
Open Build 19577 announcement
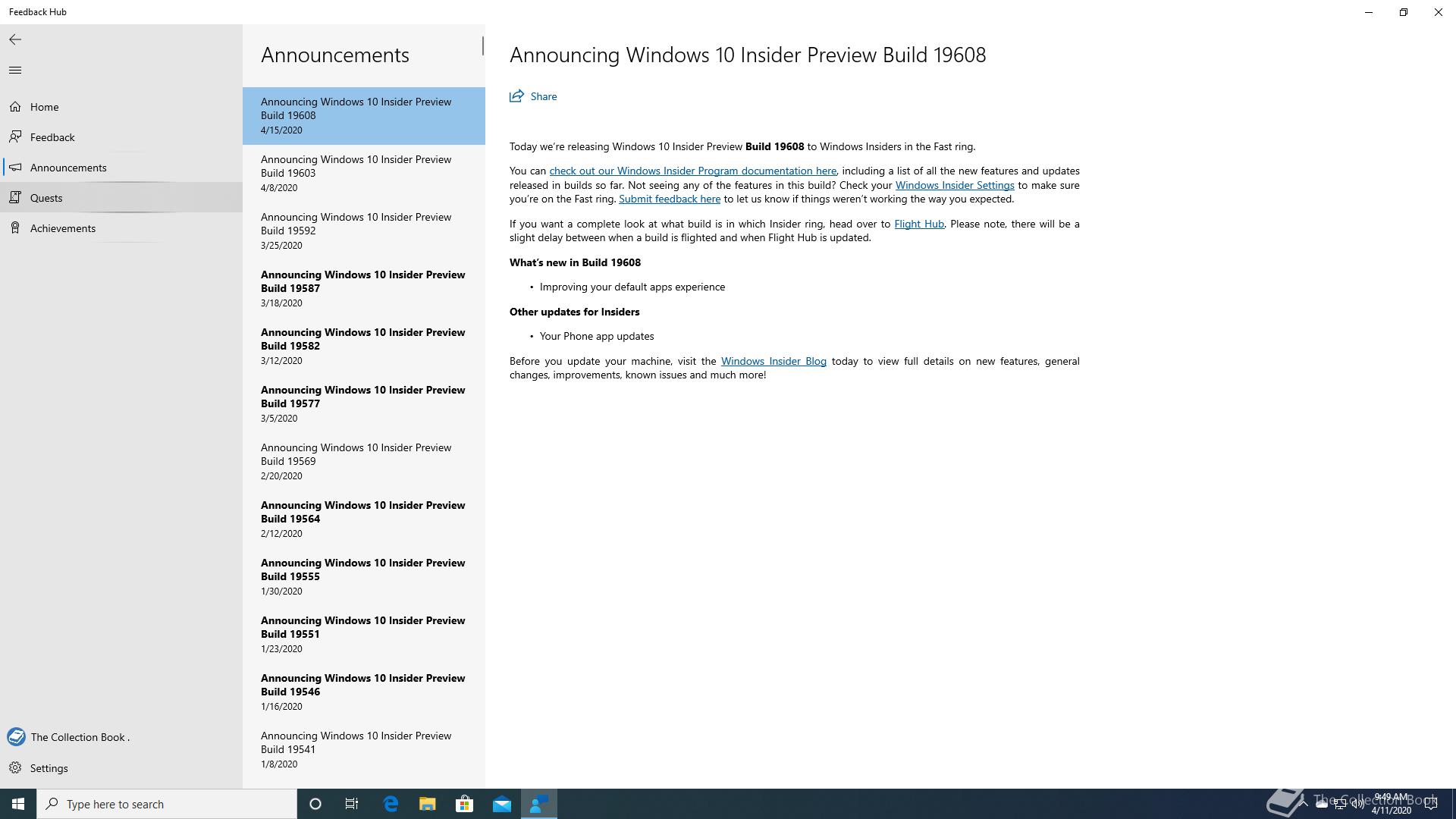tap(364, 403)
